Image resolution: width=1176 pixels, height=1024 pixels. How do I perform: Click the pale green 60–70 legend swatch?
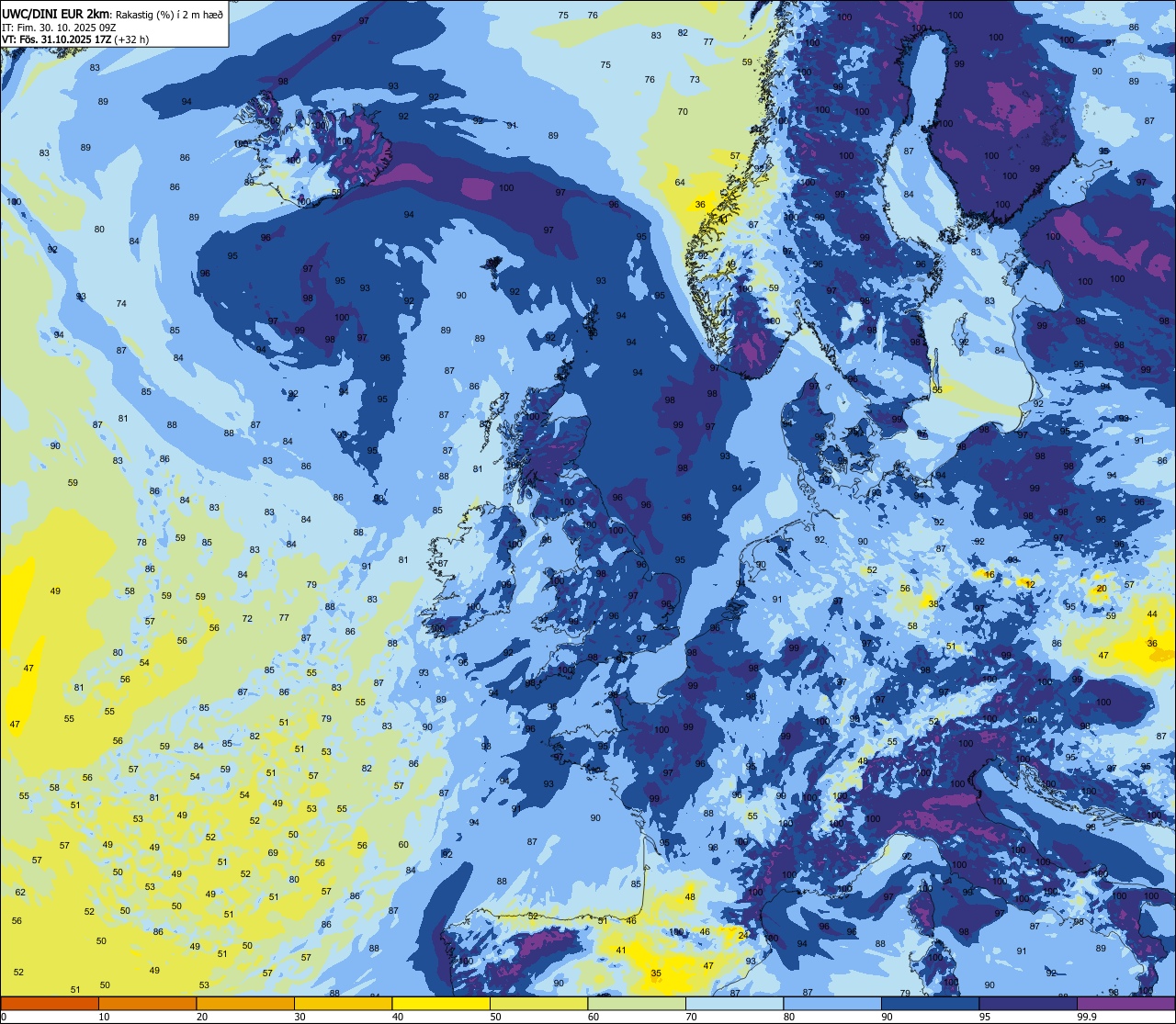coord(637,1003)
